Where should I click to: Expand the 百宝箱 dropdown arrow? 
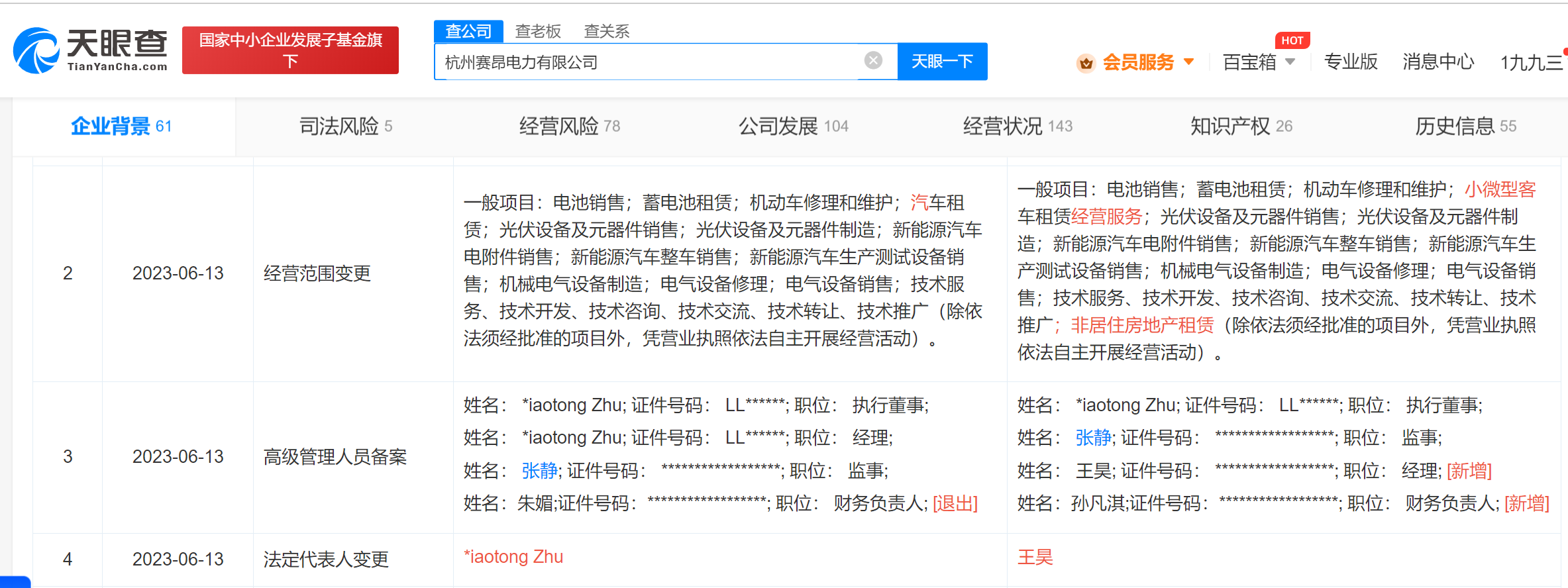[1290, 62]
